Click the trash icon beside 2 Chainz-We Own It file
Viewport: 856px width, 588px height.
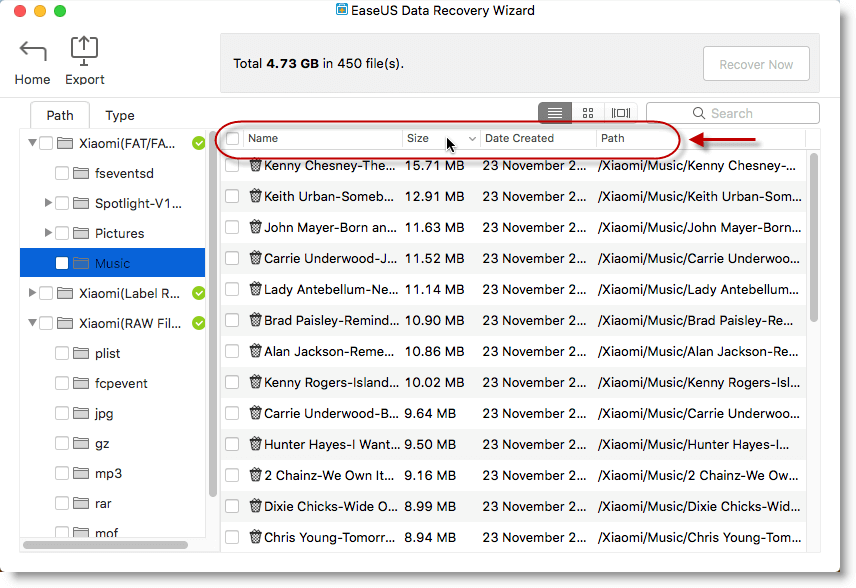pyautogui.click(x=255, y=475)
